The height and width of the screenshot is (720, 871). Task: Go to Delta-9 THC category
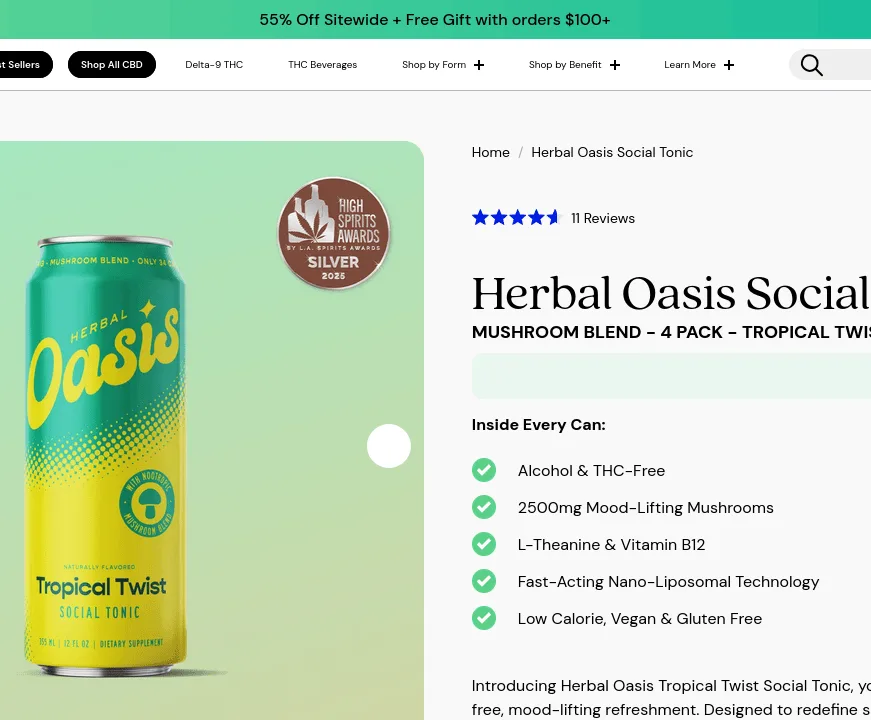click(x=214, y=64)
